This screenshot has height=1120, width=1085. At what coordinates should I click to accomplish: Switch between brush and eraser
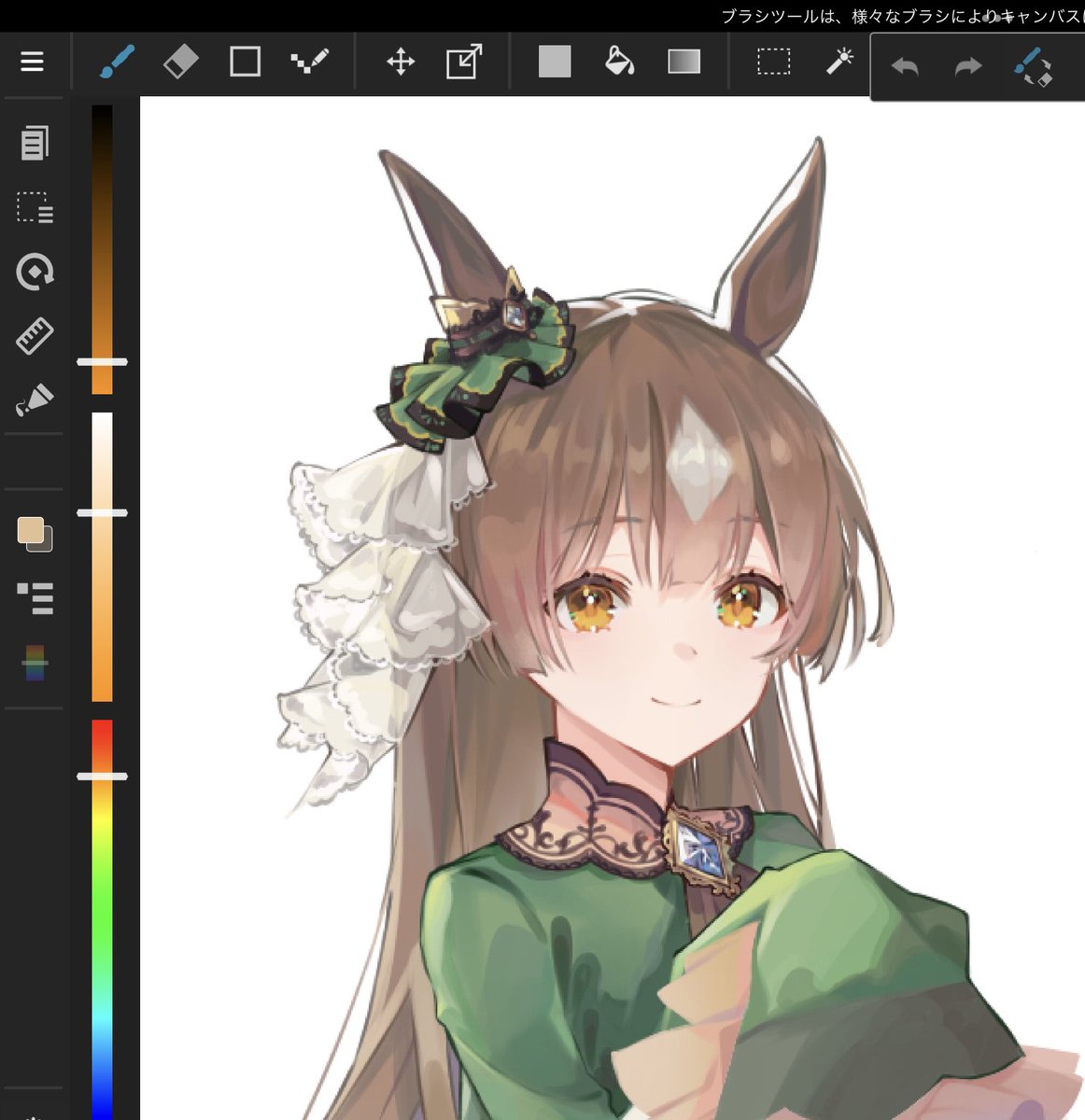(x=1034, y=66)
